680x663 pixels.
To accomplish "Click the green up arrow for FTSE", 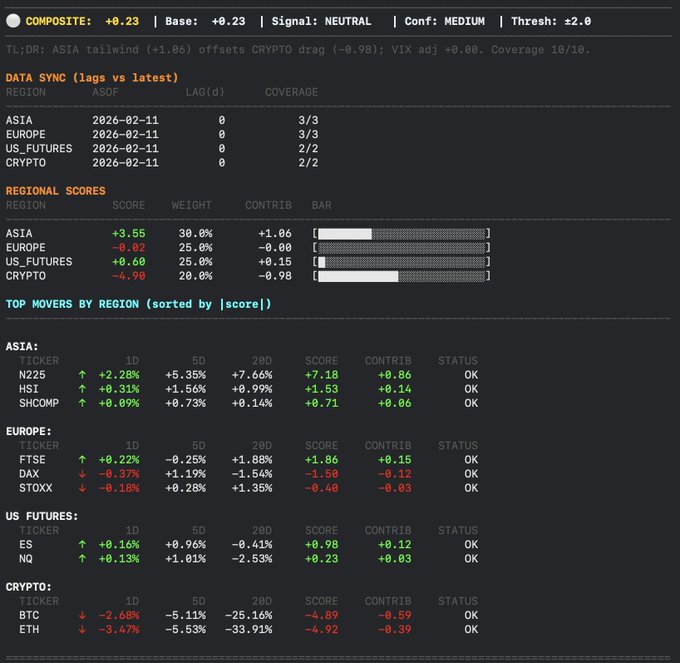I will [x=82, y=460].
